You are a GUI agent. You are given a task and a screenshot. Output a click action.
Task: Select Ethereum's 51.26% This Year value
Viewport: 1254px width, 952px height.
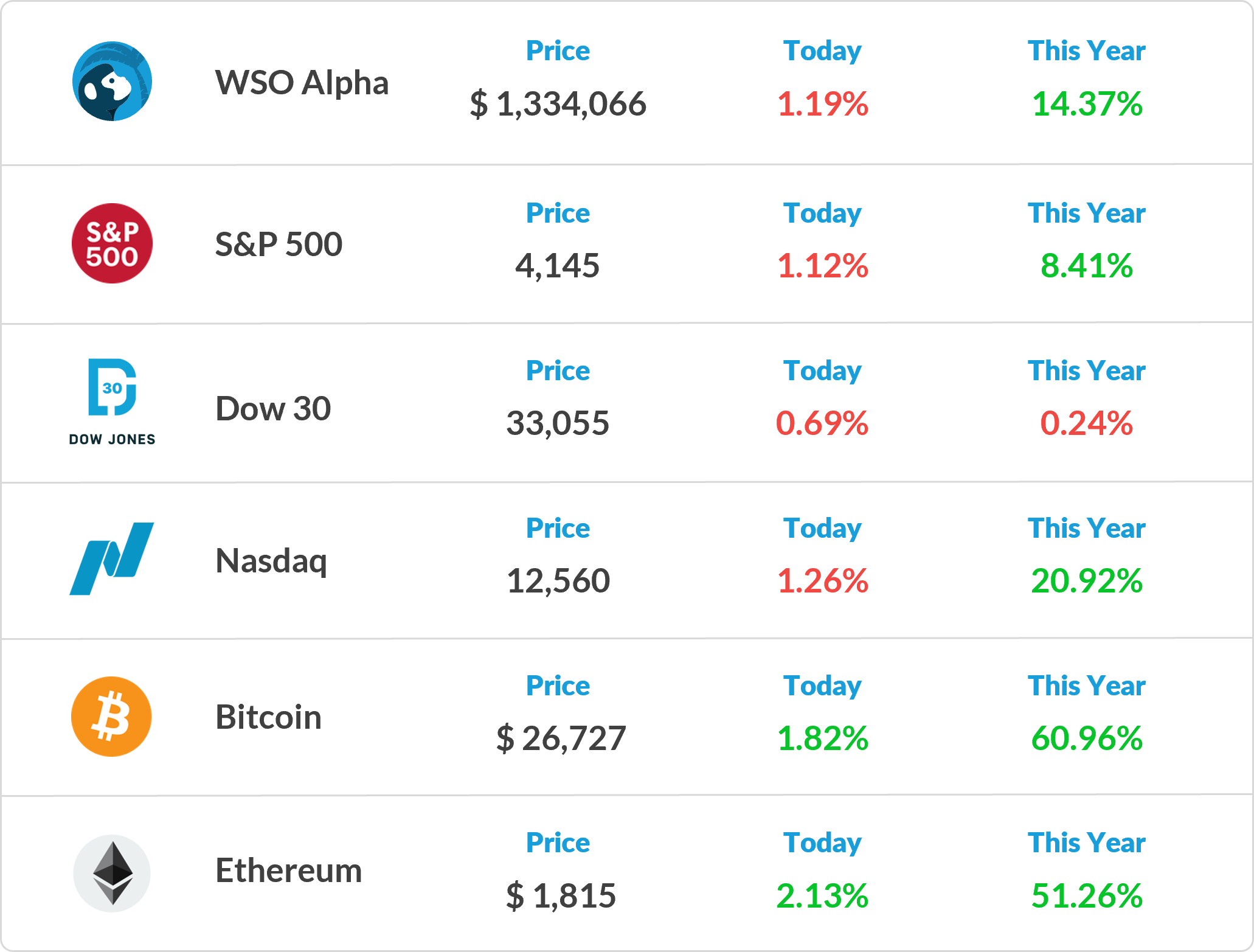click(x=1087, y=895)
